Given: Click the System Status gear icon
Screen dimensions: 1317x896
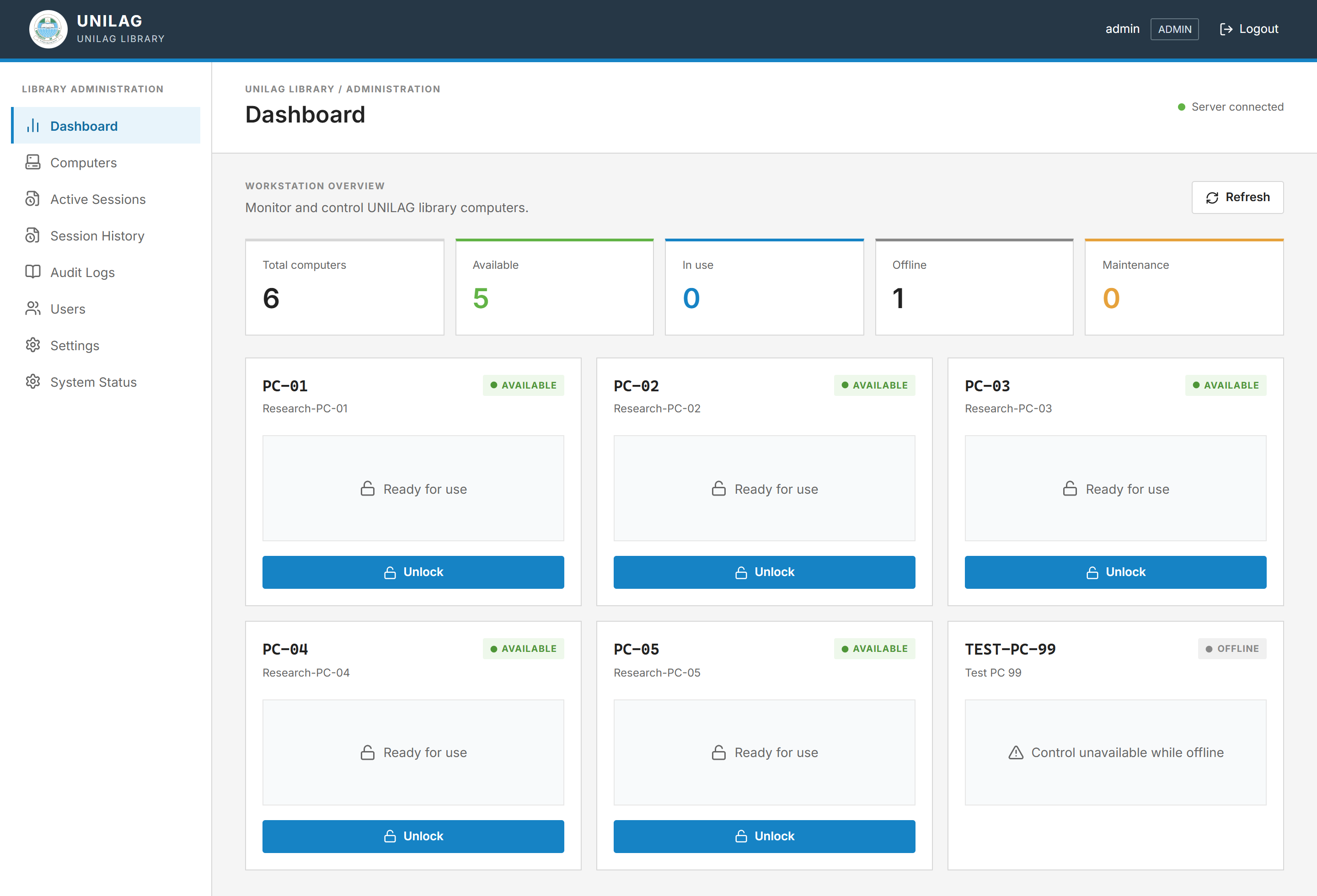Looking at the screenshot, I should point(33,382).
